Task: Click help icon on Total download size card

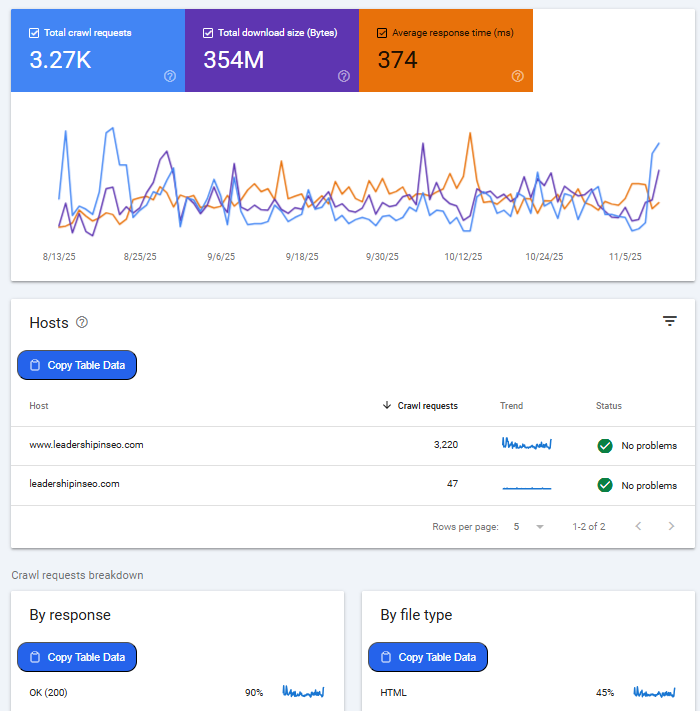Action: pyautogui.click(x=344, y=76)
